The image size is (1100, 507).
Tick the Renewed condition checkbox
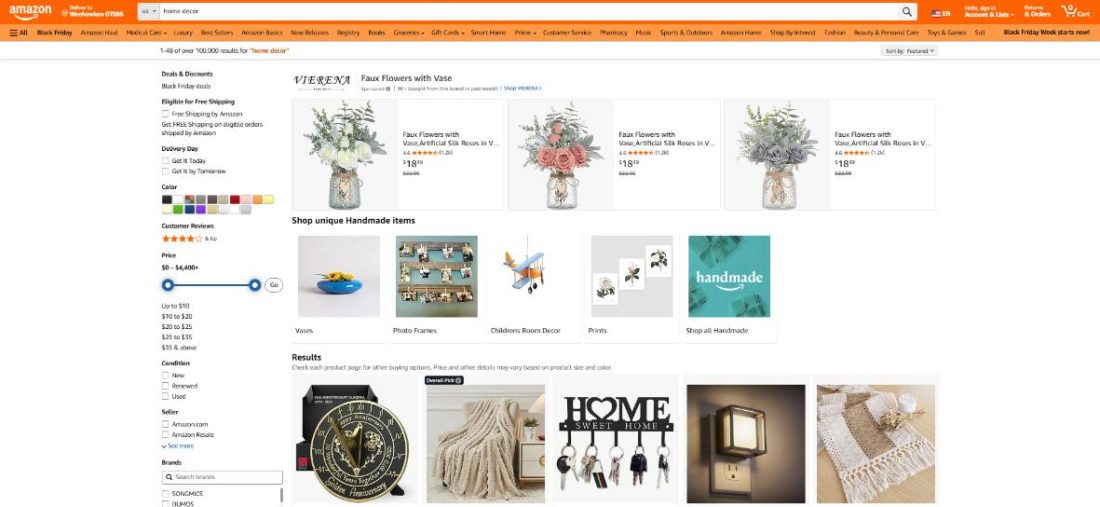(166, 386)
